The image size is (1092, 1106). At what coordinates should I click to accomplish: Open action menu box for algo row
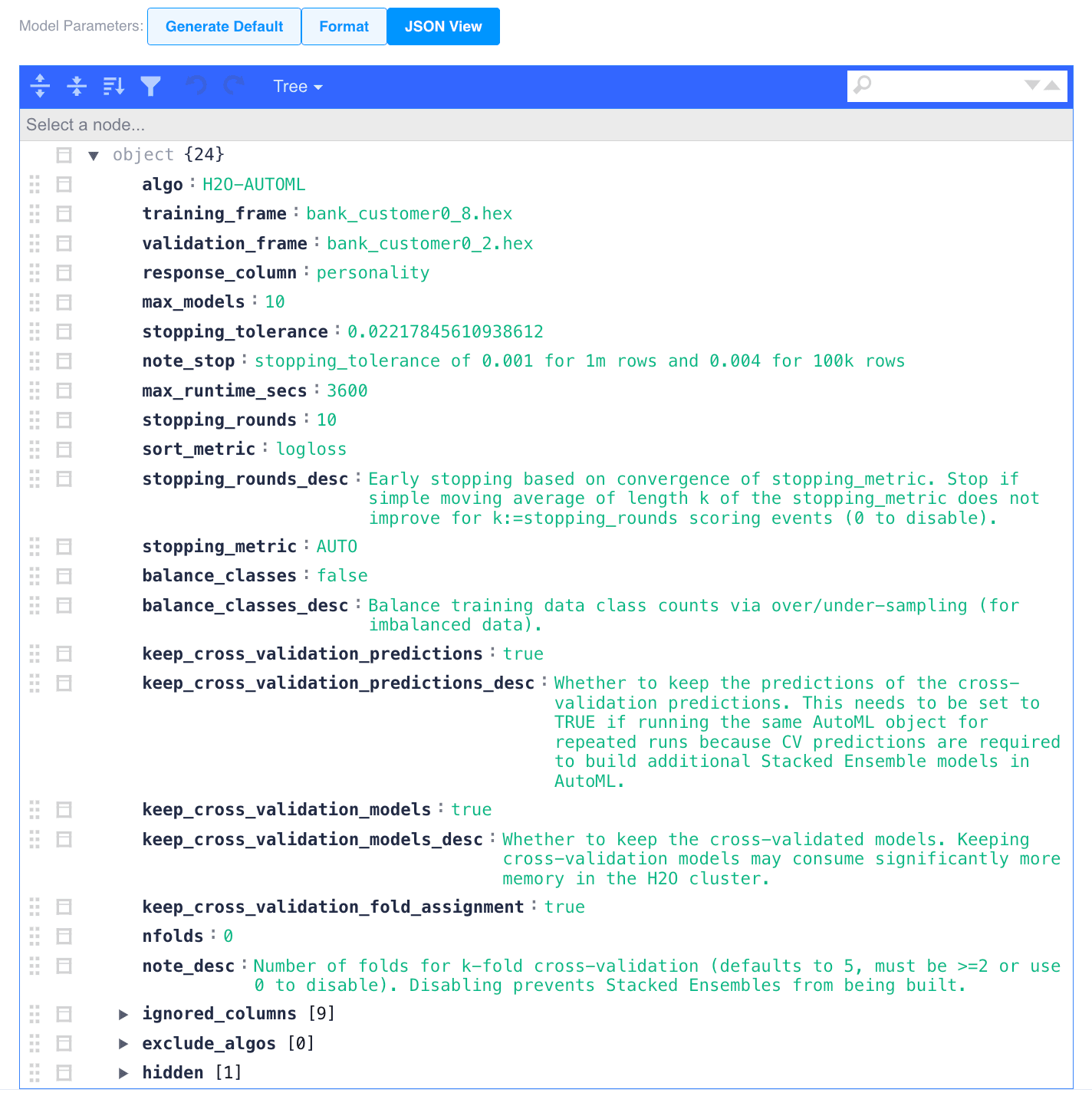click(64, 184)
